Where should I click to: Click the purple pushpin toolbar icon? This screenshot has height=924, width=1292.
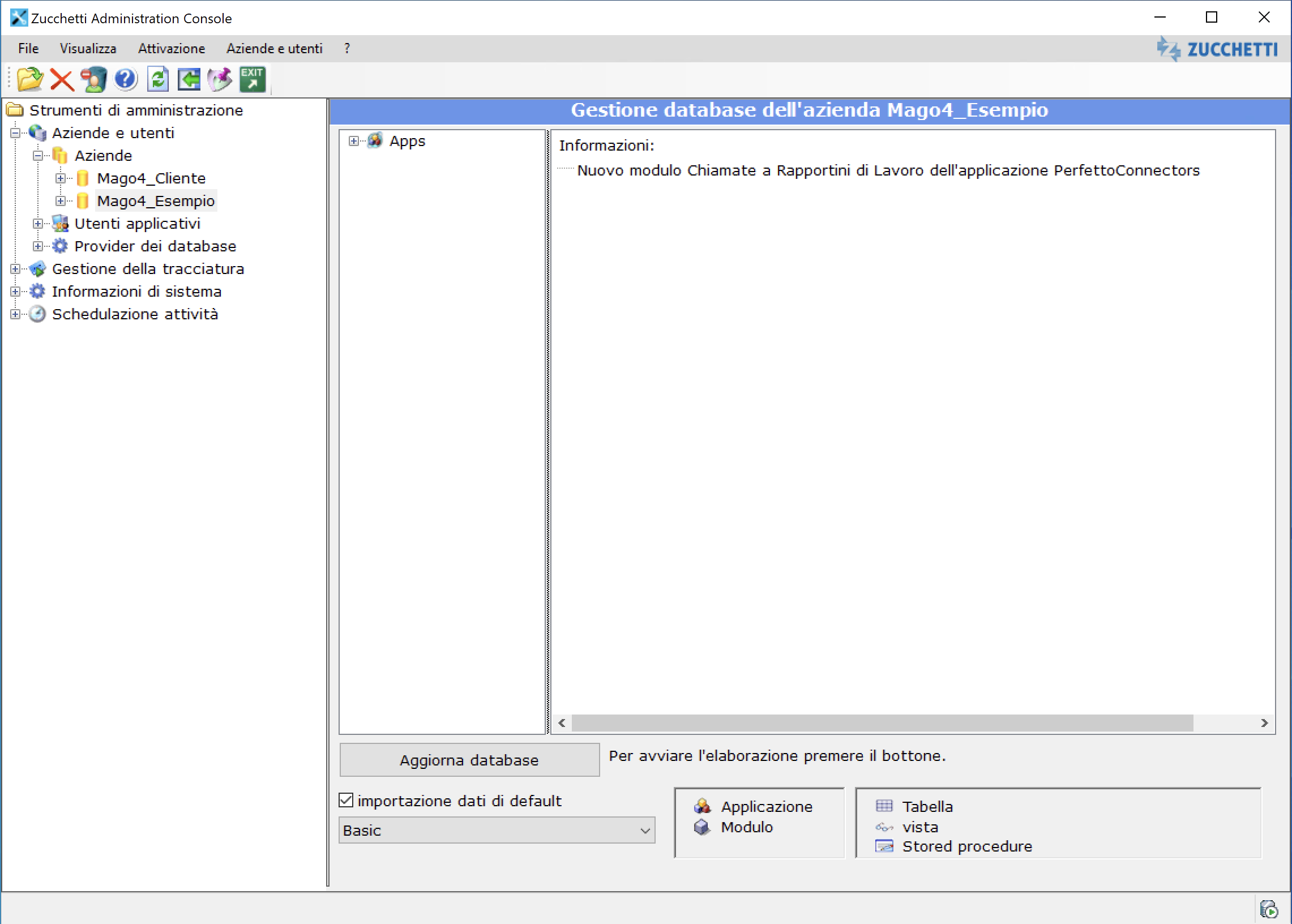[220, 79]
